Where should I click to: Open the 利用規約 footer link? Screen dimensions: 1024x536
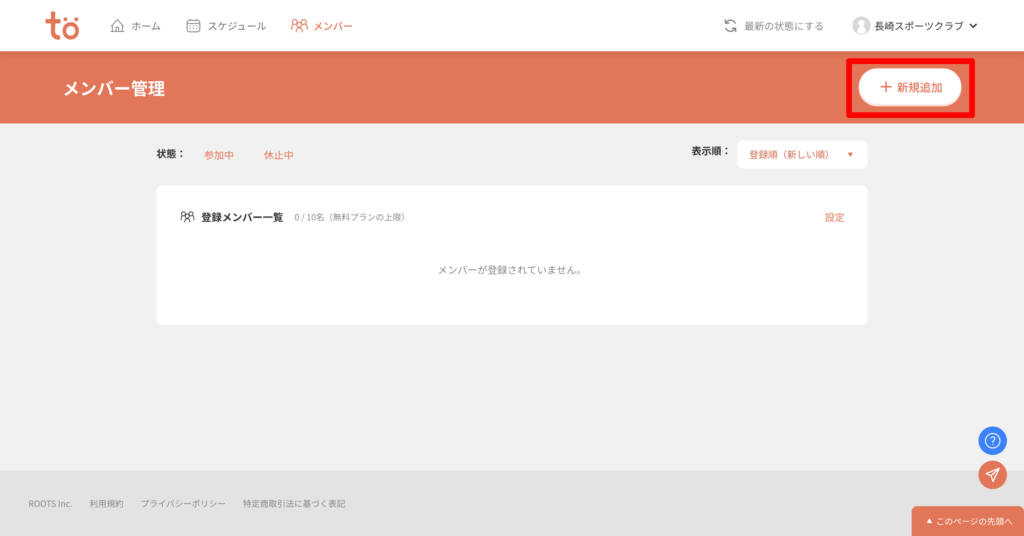(106, 503)
